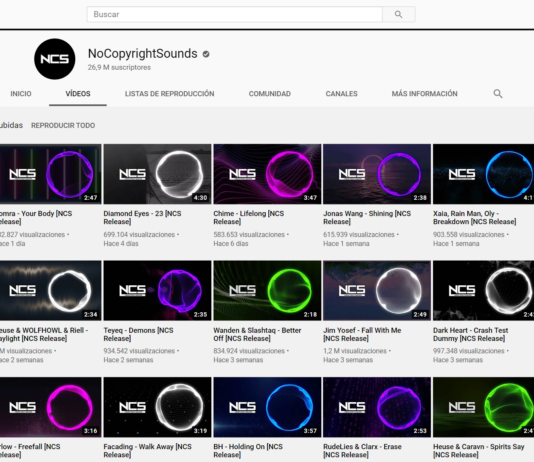Click the Jim Yosef - Fall With Me title

(362, 334)
